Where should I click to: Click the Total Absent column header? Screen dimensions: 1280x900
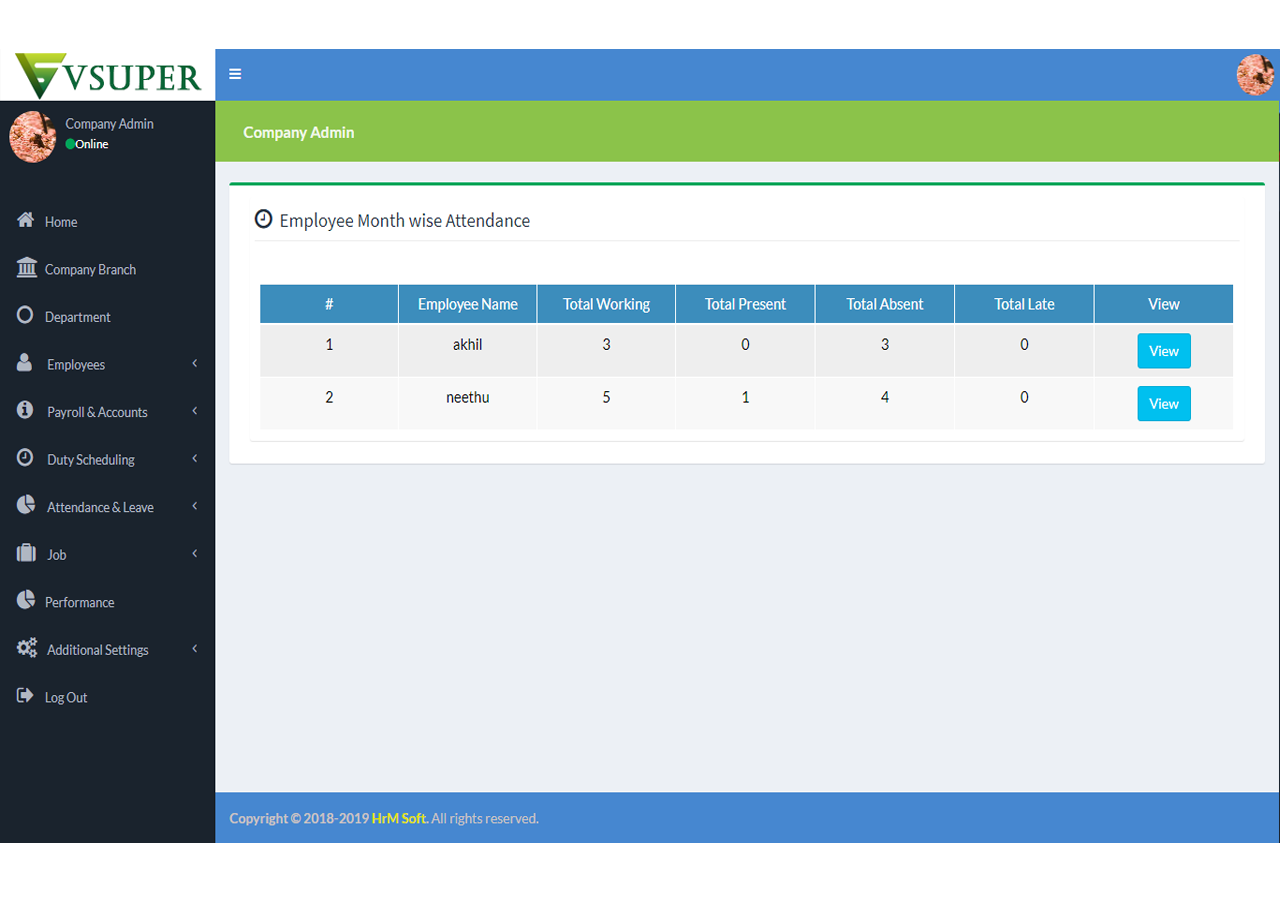pyautogui.click(x=885, y=304)
